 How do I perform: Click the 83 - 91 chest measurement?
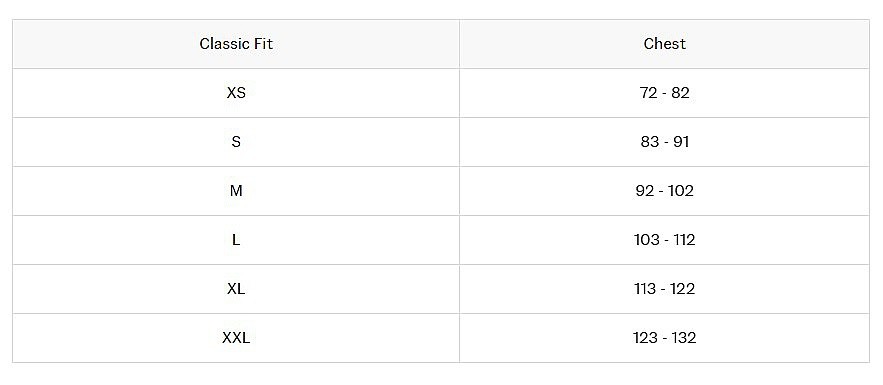[x=665, y=142]
